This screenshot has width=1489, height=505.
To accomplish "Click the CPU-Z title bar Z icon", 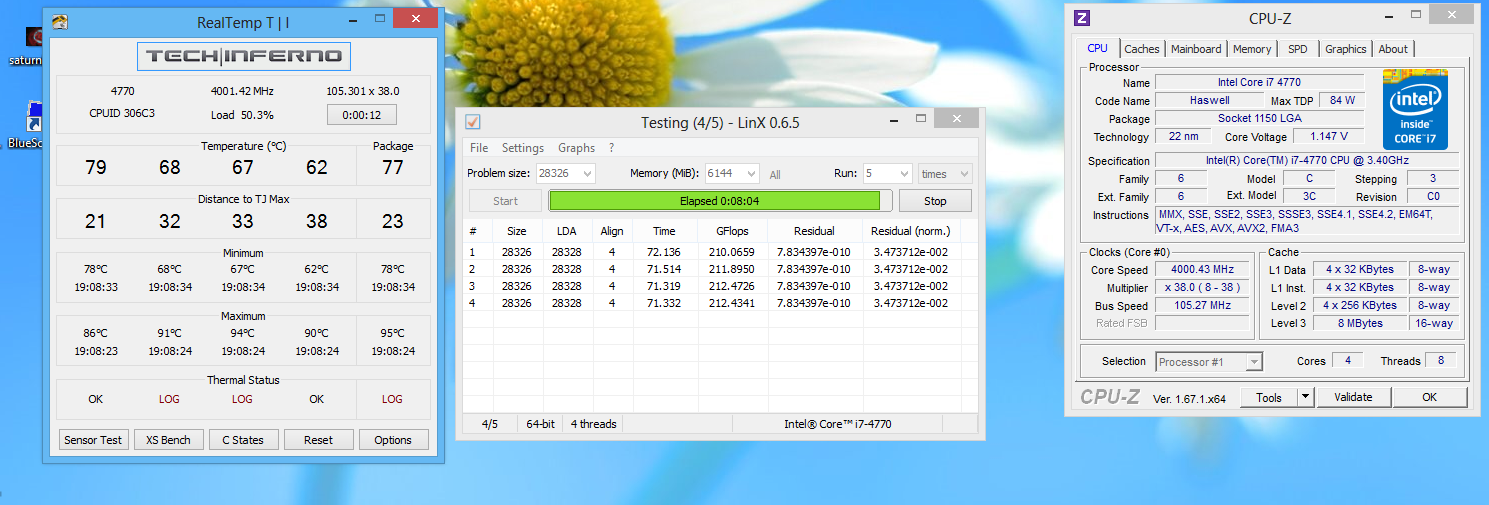I will pos(1082,17).
